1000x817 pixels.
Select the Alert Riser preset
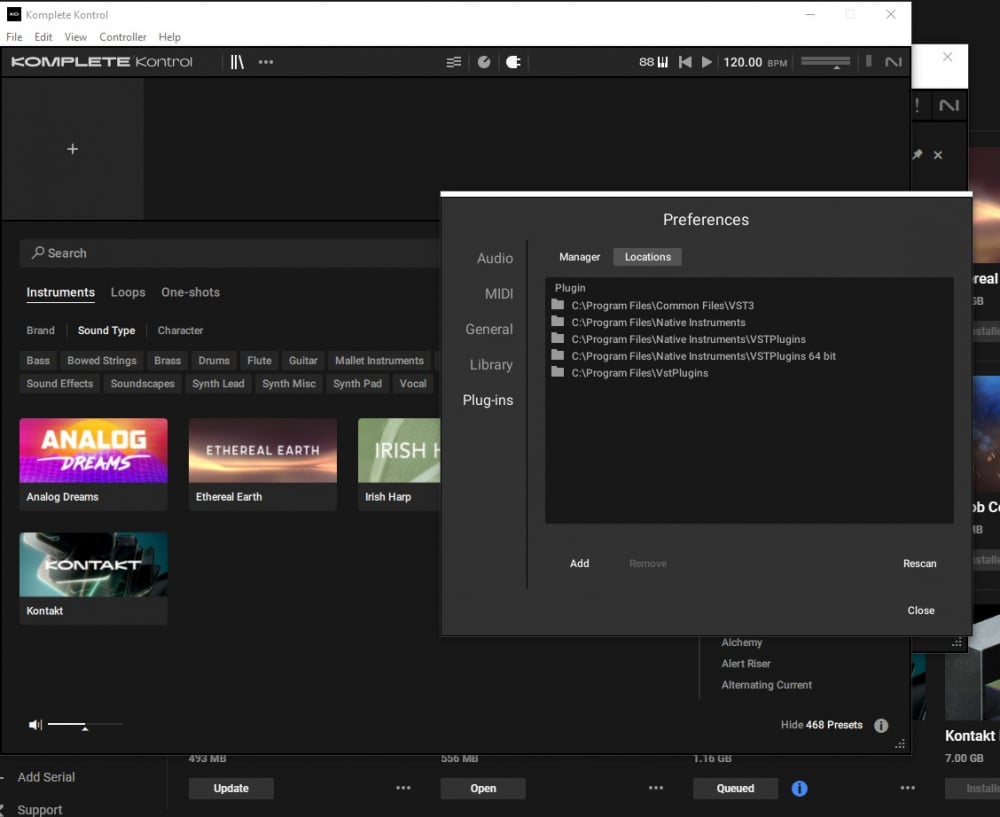click(746, 663)
